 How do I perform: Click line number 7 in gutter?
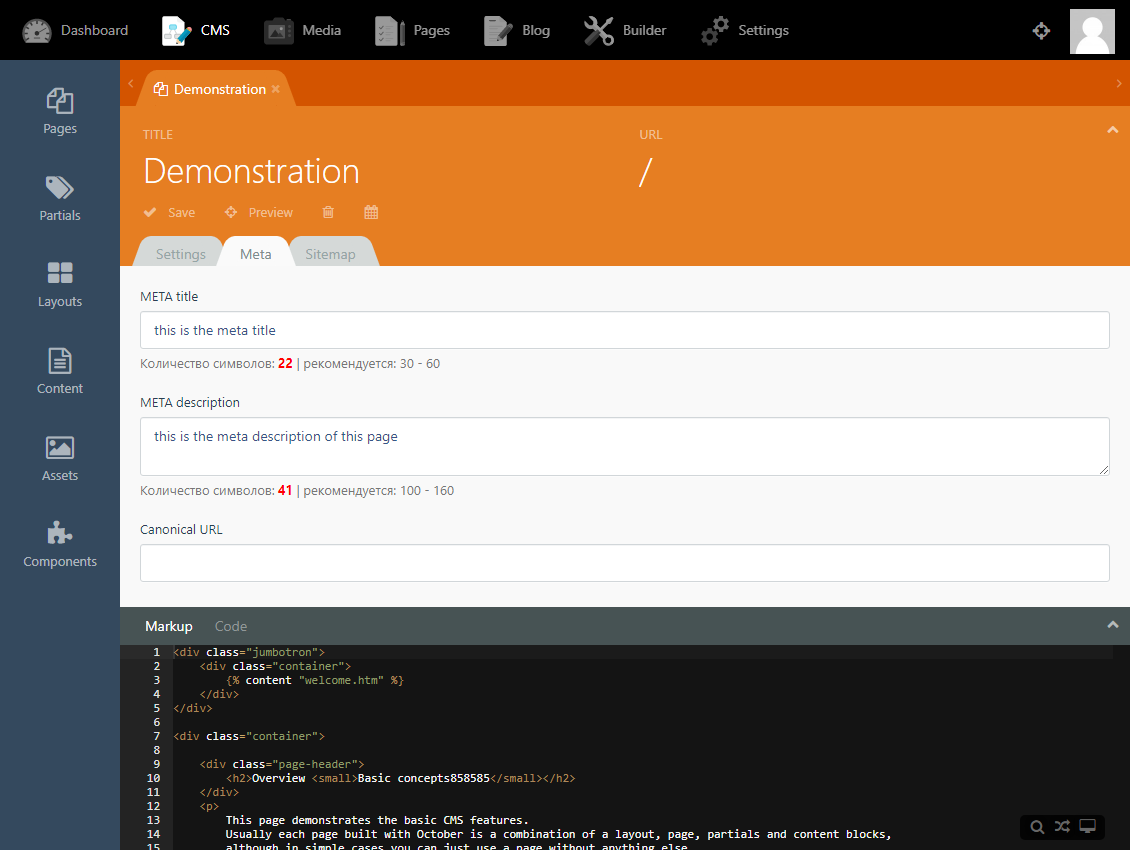[x=156, y=736]
